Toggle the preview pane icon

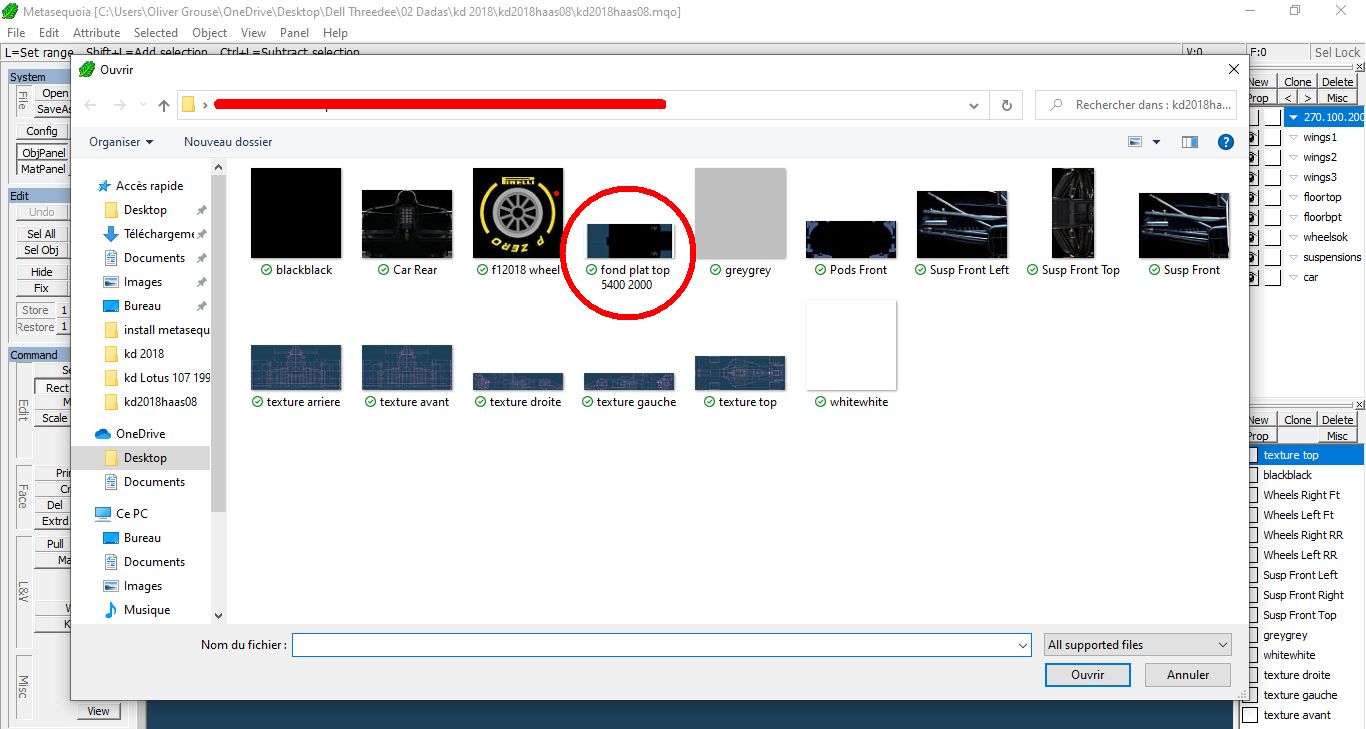tap(1189, 142)
